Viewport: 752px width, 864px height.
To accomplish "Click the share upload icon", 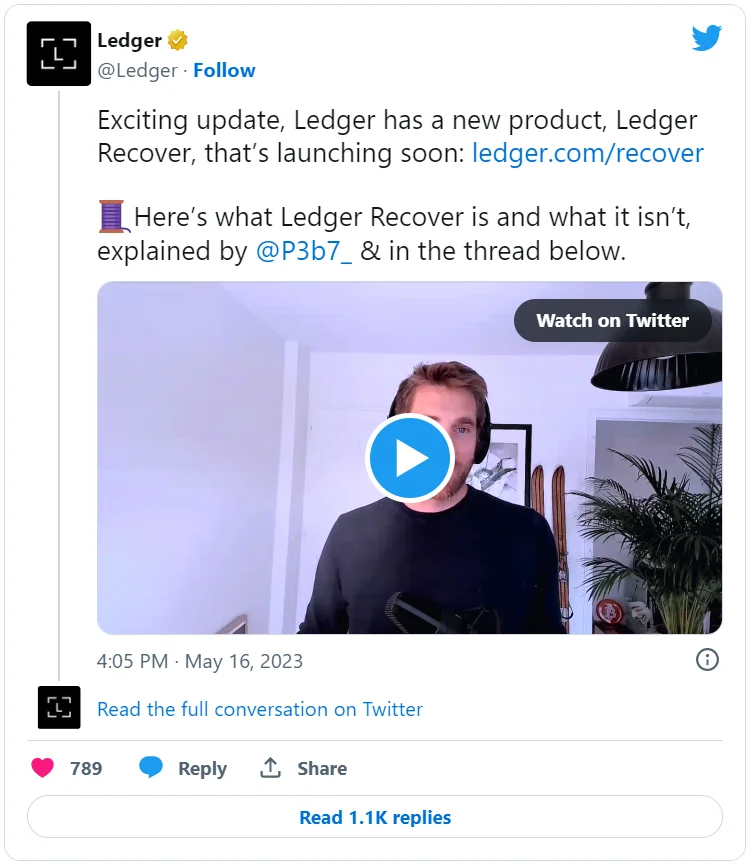I will (270, 768).
